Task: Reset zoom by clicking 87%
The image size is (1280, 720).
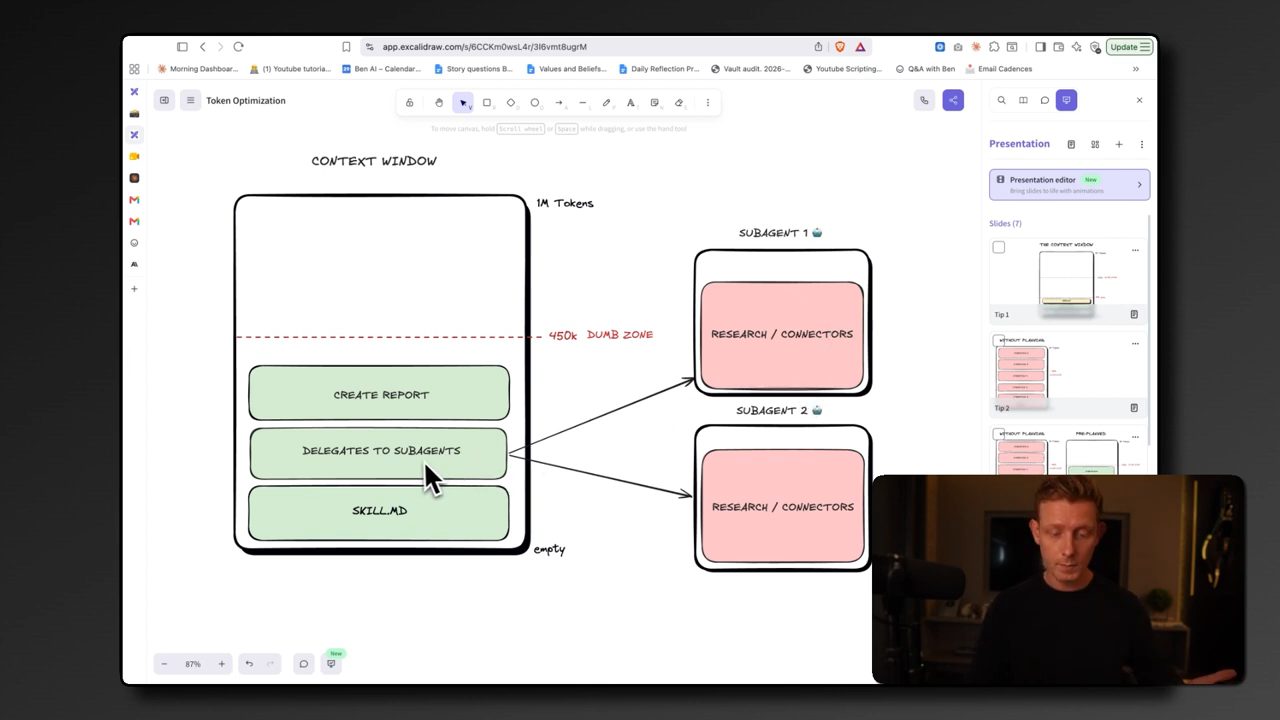Action: (x=193, y=664)
